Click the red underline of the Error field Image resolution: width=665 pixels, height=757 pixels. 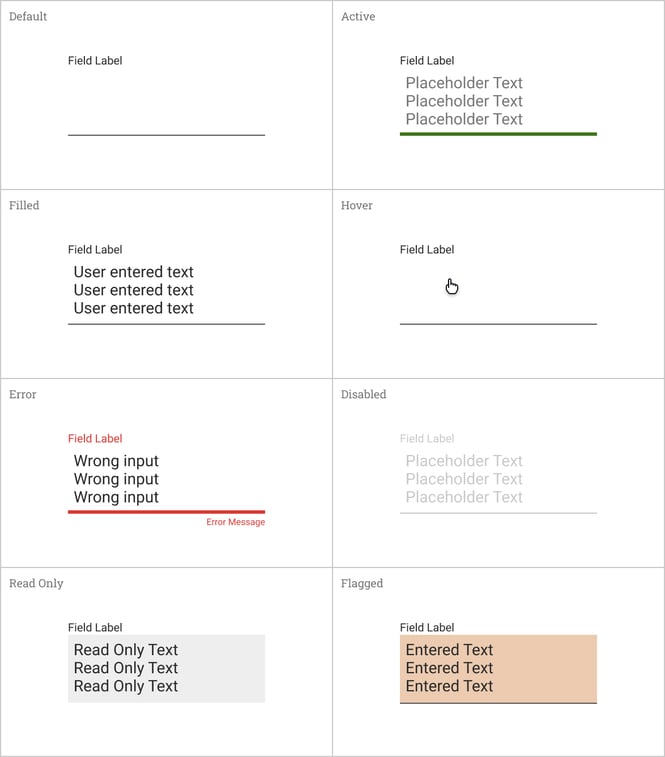[x=166, y=511]
